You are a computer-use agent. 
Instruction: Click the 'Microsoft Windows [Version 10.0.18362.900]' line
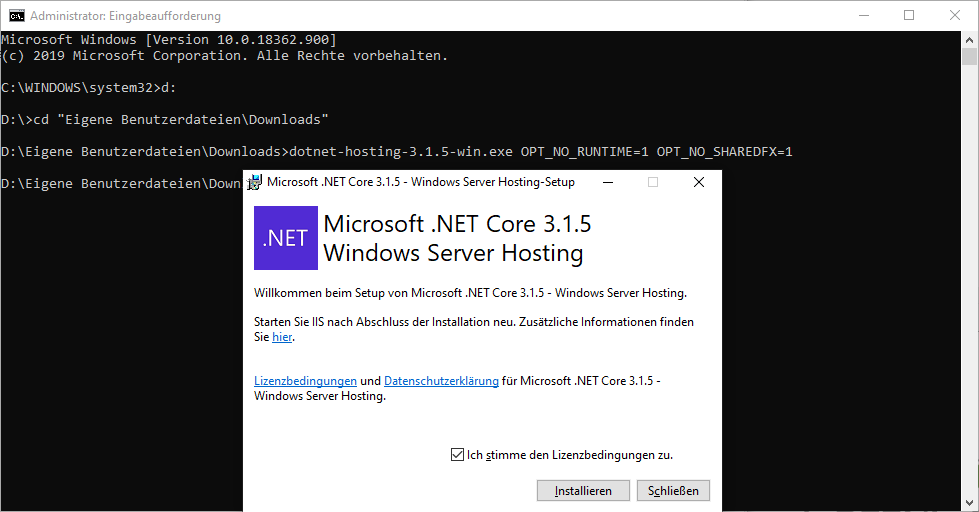click(169, 40)
